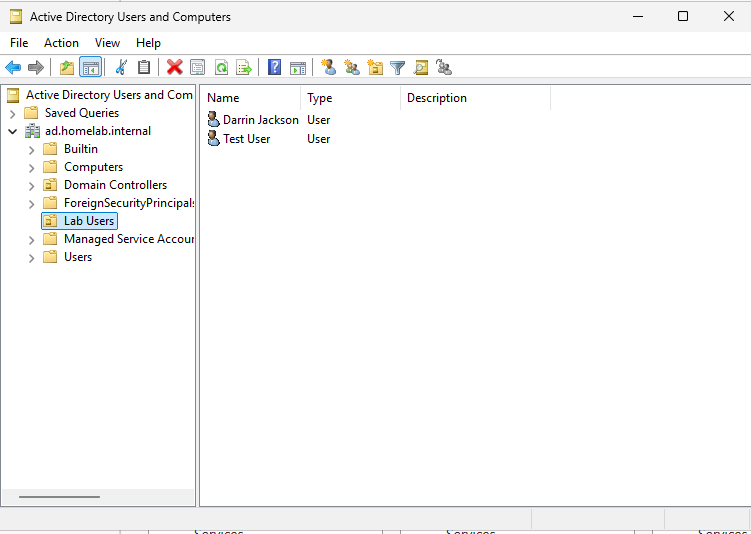751x534 pixels.
Task: Go forward with the gray Forward arrow
Action: tap(36, 68)
